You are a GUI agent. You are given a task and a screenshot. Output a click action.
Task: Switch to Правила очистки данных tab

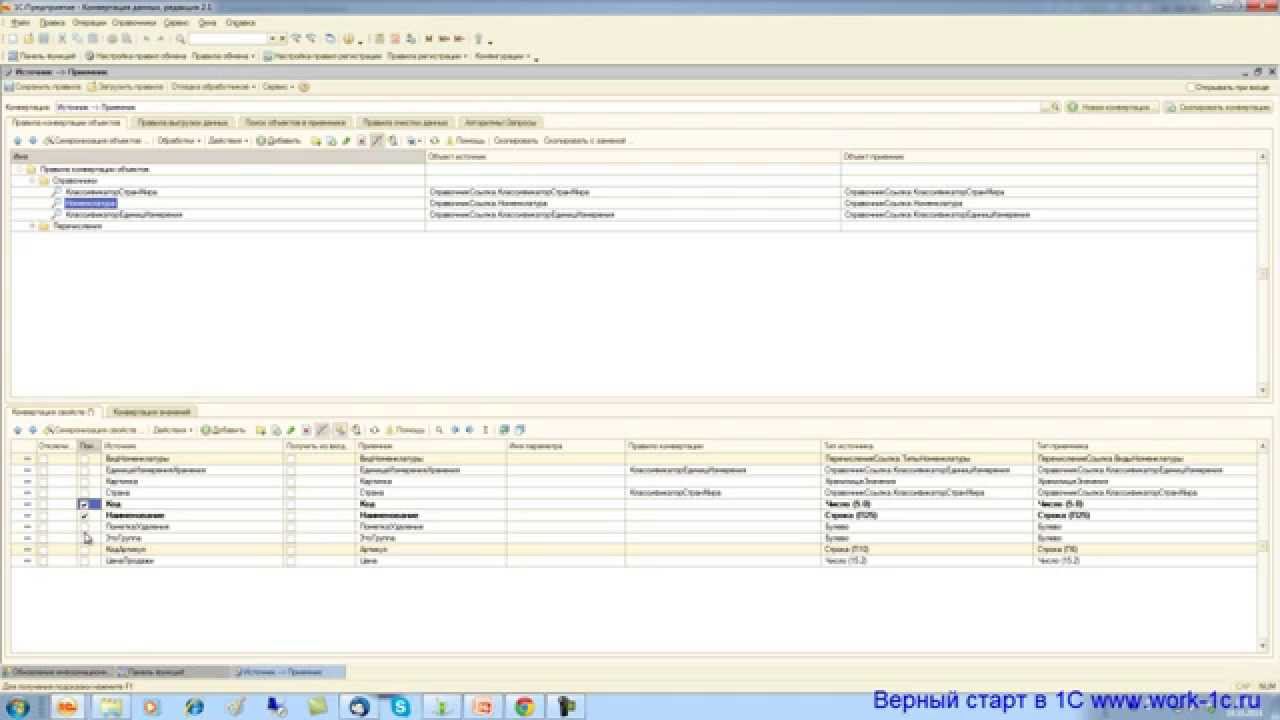pyautogui.click(x=405, y=122)
